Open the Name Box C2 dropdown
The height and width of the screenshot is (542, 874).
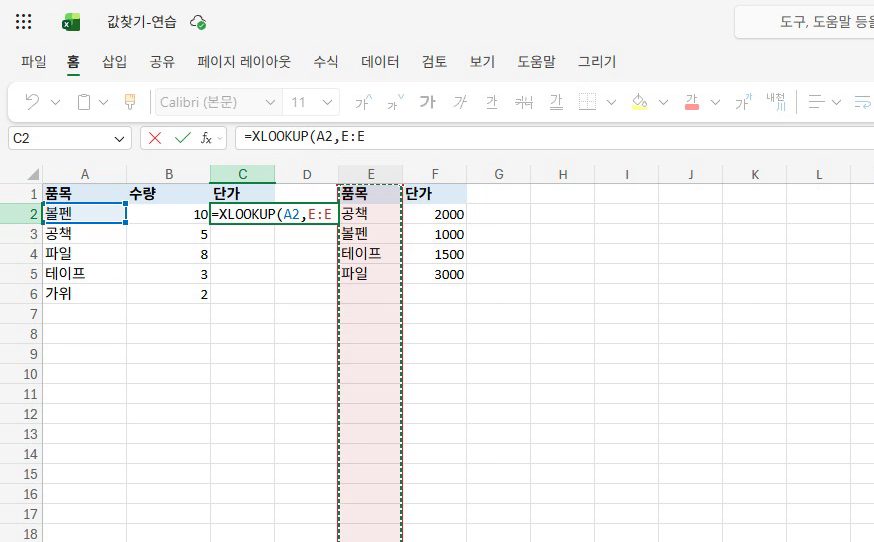point(119,139)
